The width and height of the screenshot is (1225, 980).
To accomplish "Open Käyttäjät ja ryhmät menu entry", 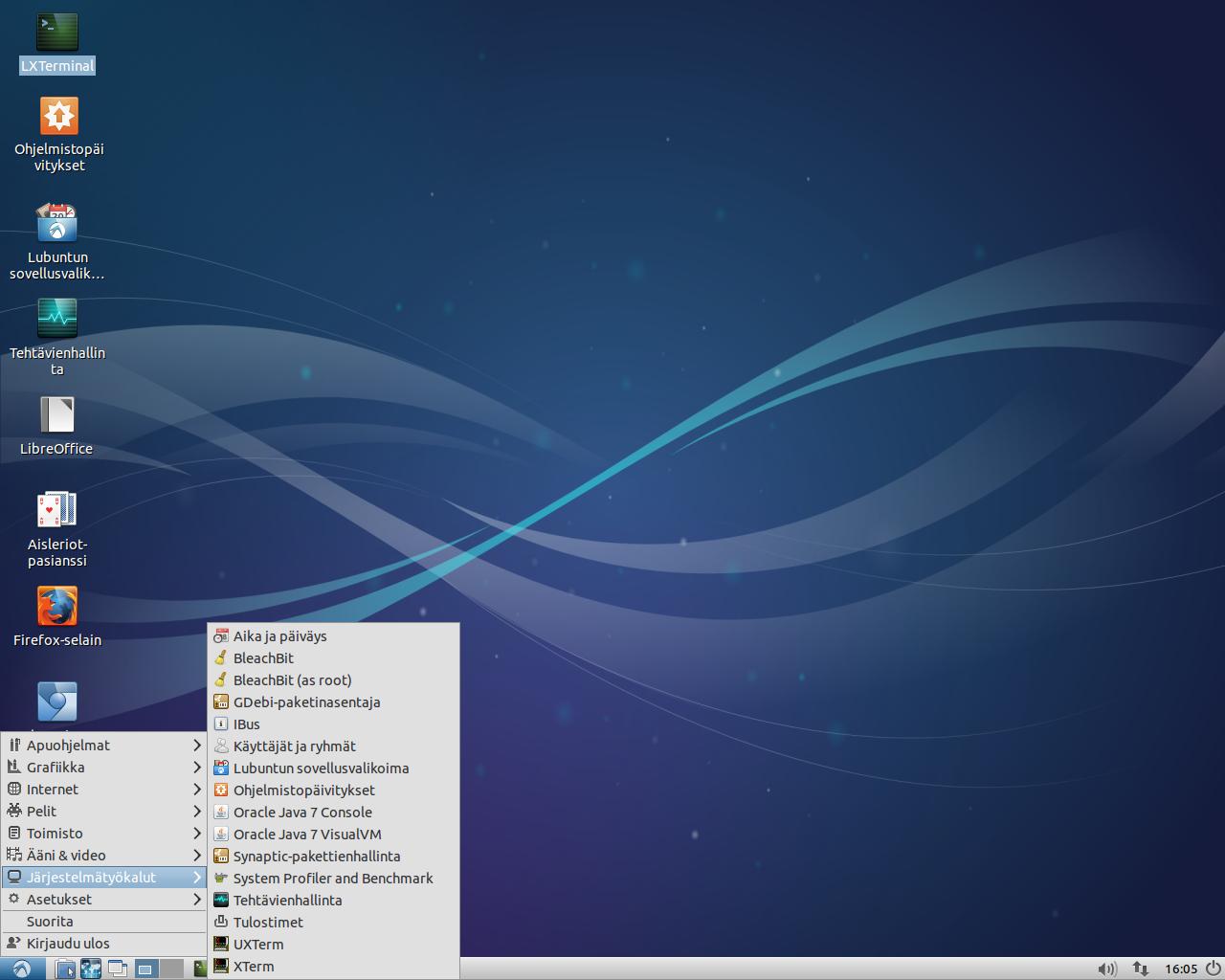I will point(334,746).
